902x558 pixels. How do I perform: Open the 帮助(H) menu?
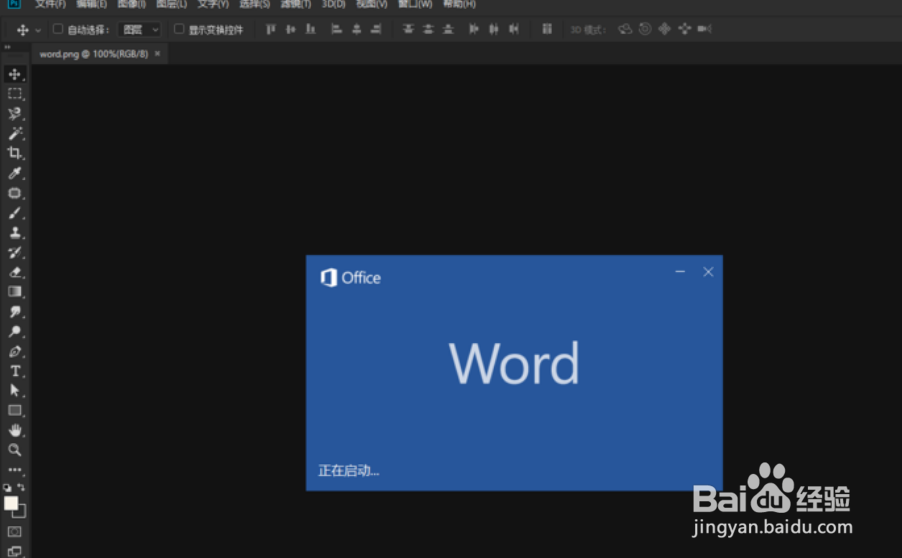460,4
